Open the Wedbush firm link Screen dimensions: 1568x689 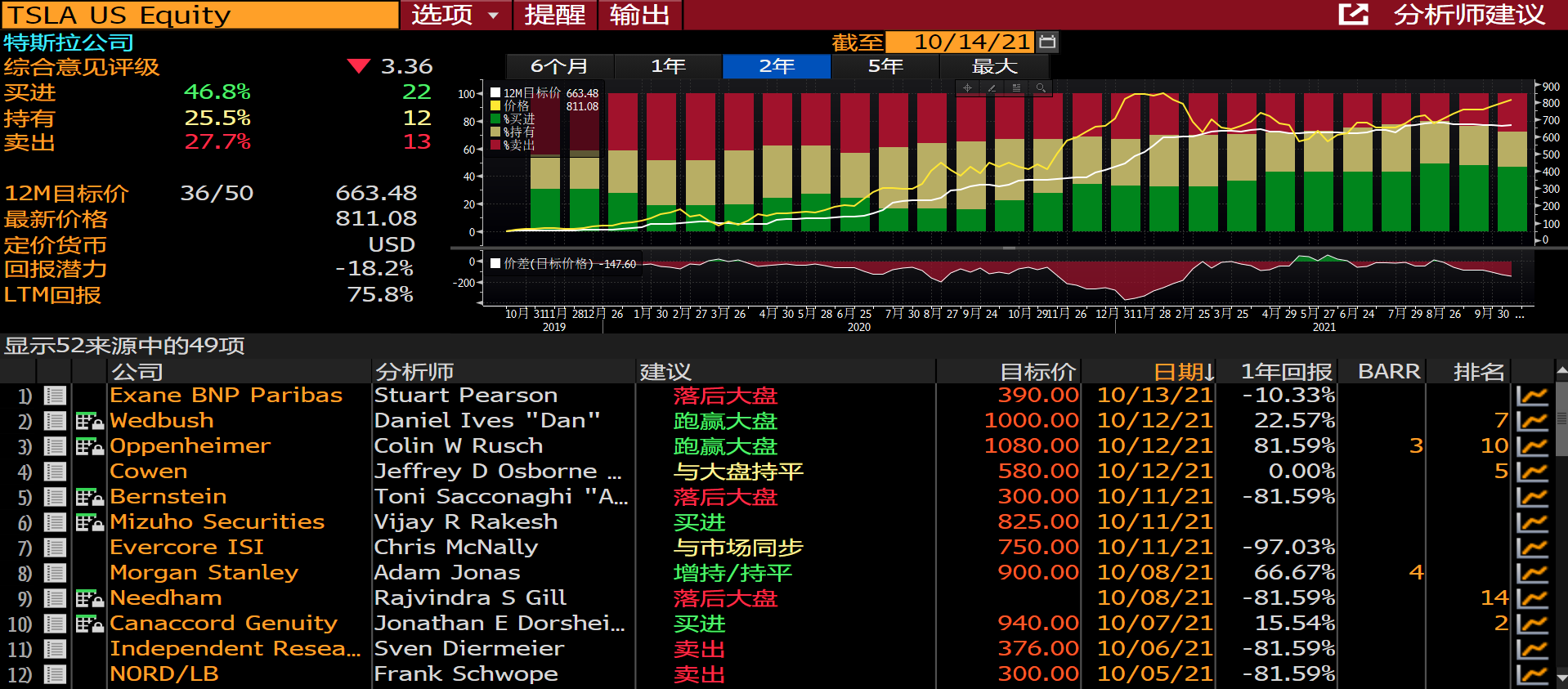[x=162, y=421]
